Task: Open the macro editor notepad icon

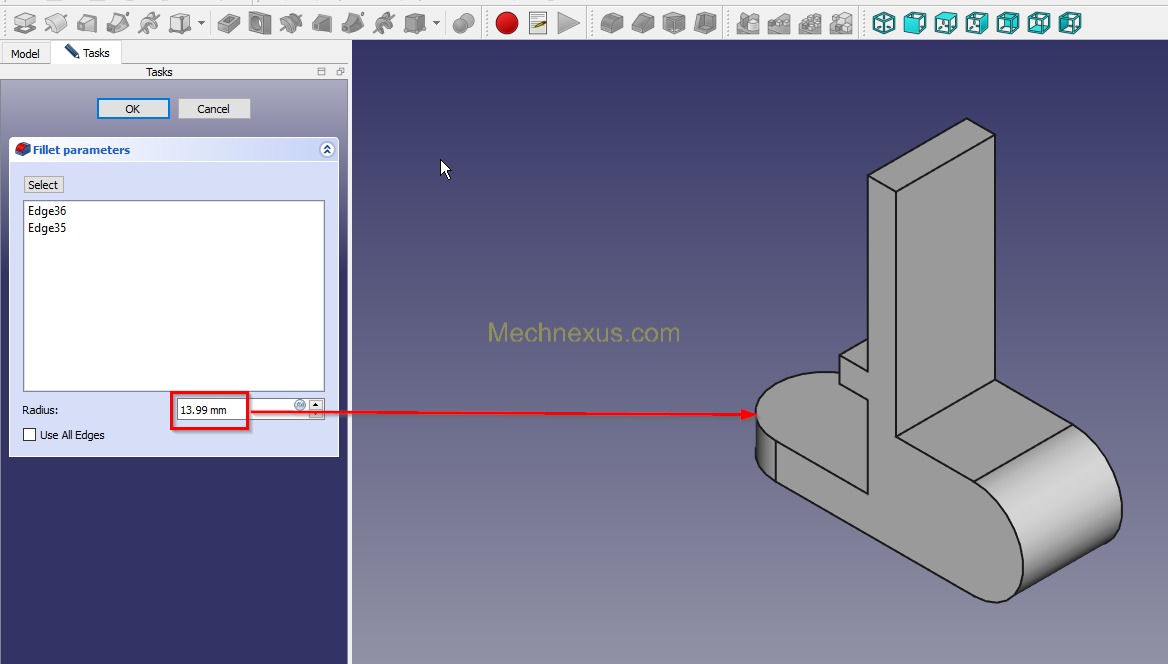Action: click(538, 22)
